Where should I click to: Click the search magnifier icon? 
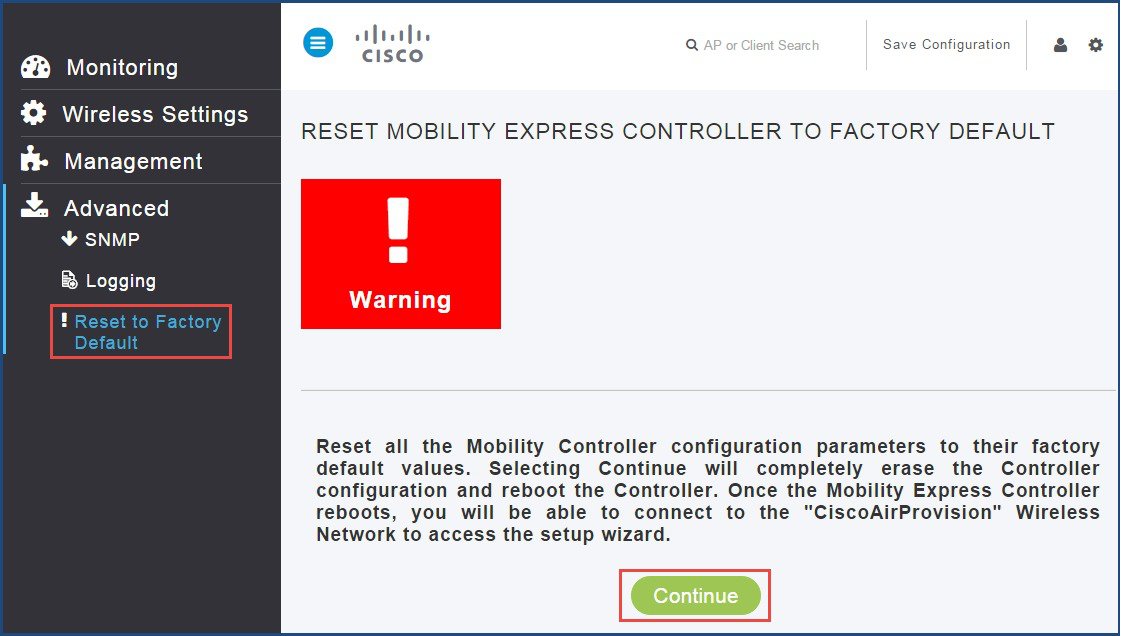click(x=691, y=45)
